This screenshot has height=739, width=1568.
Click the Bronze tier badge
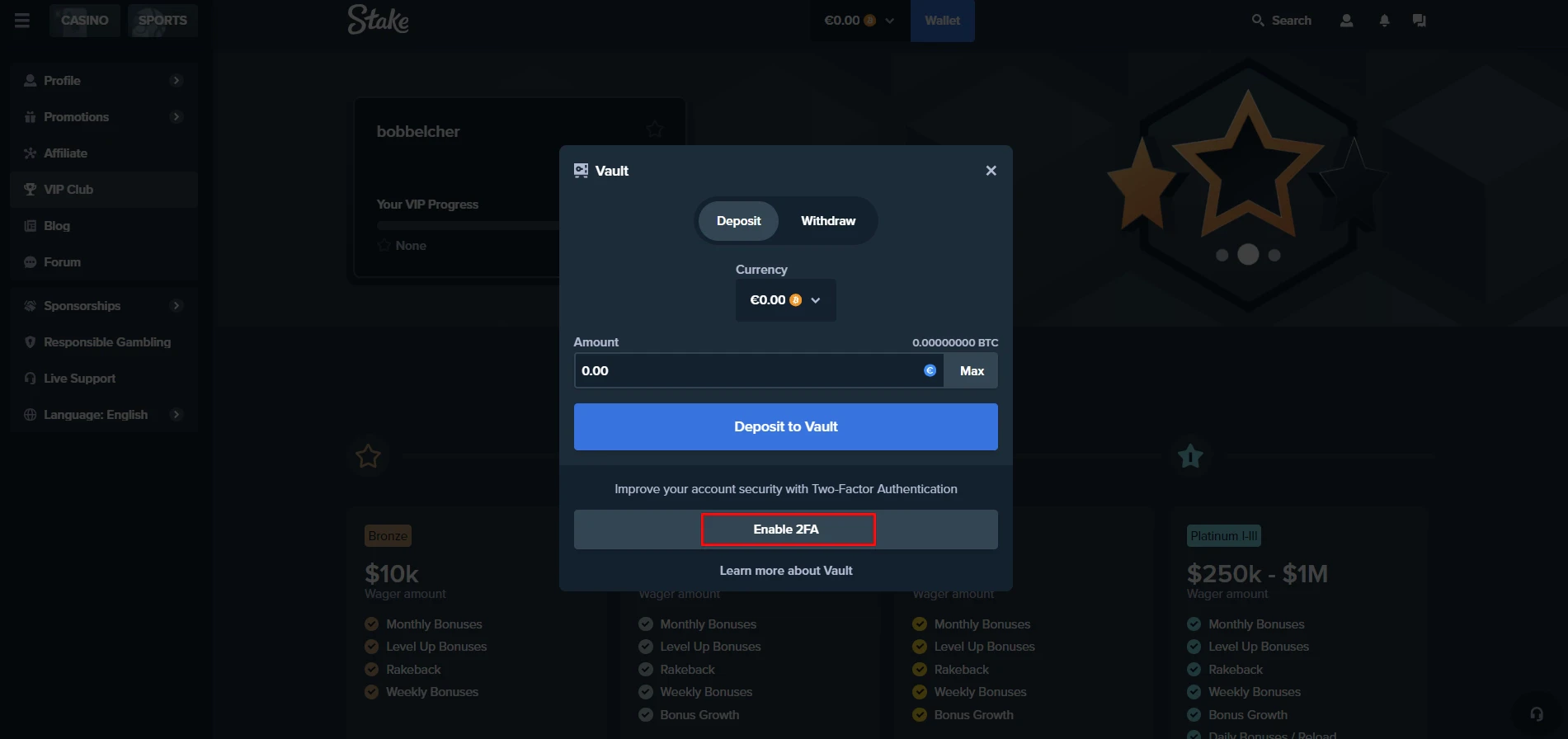388,536
